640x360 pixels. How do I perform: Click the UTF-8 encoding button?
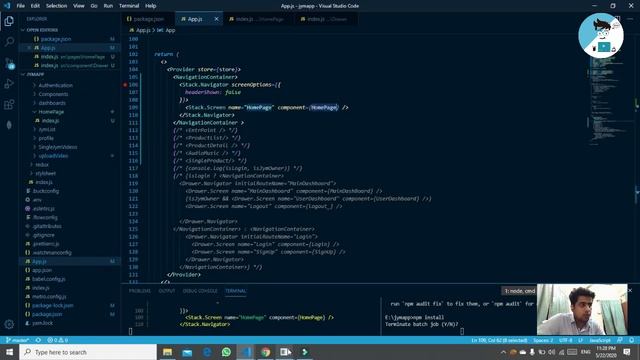coord(565,340)
